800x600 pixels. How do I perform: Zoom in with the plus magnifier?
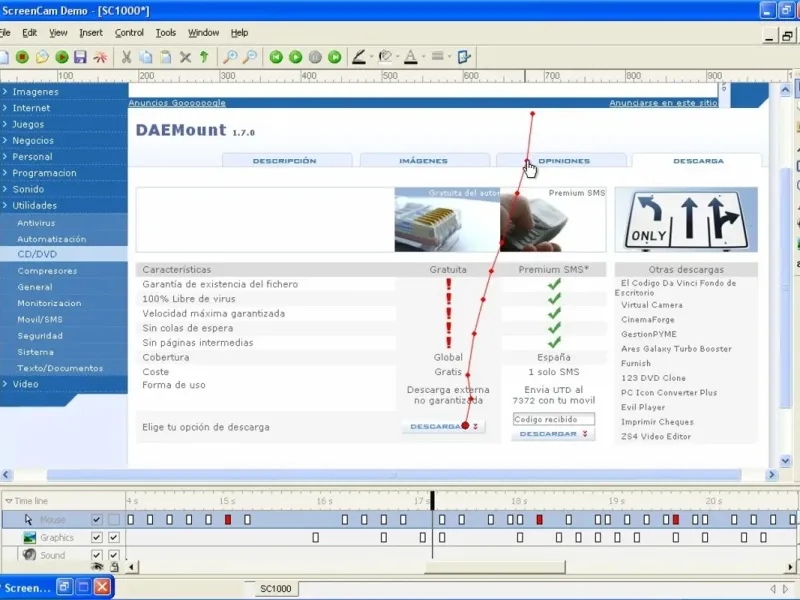tap(230, 57)
